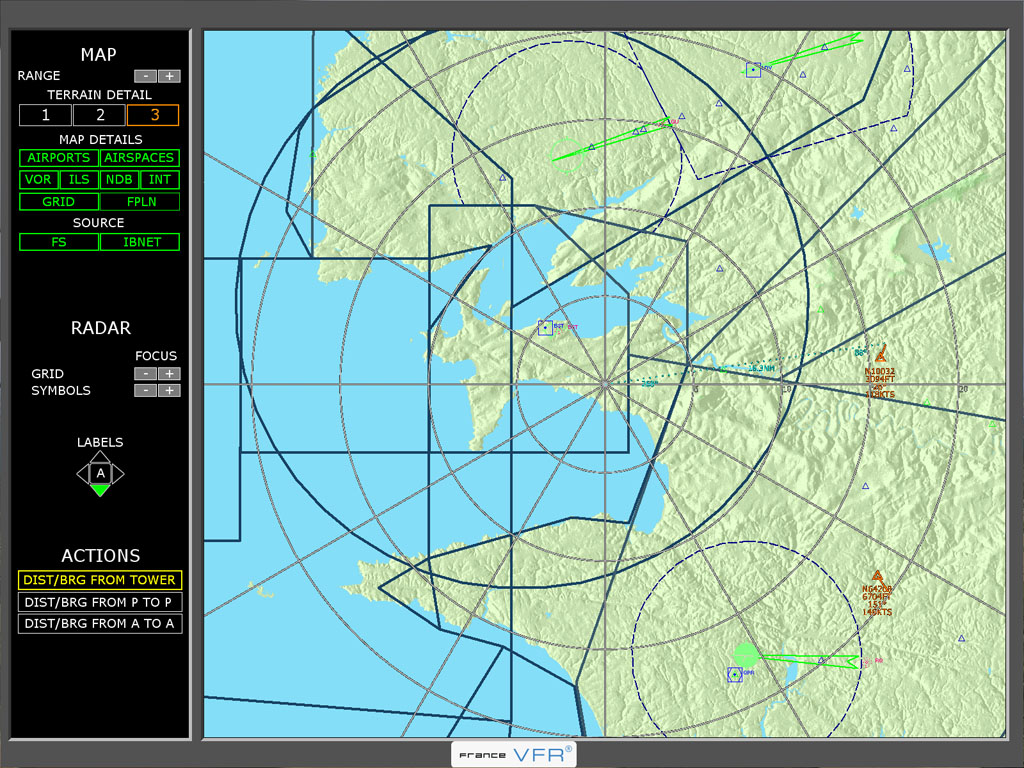Viewport: 1024px width, 768px height.
Task: Increase radar GRID focus
Action: 169,374
